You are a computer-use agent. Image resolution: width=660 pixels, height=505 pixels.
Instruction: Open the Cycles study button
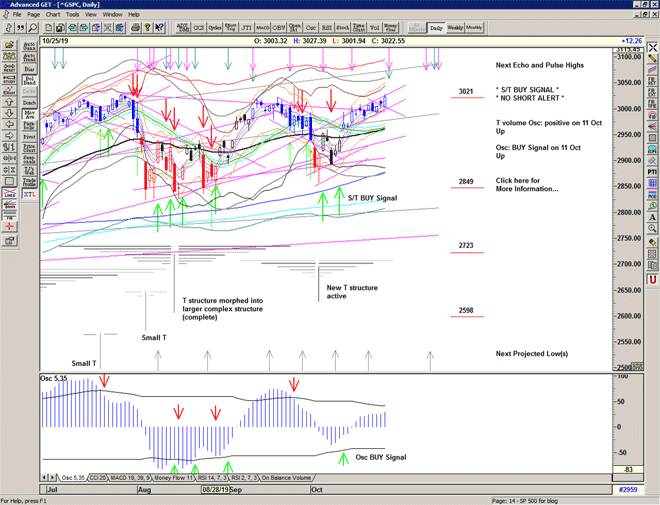pyautogui.click(x=215, y=28)
